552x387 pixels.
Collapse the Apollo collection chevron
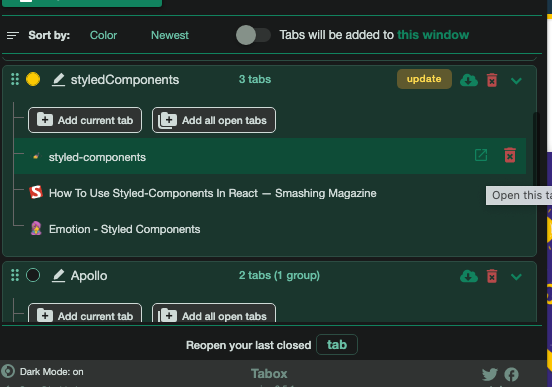(516, 277)
